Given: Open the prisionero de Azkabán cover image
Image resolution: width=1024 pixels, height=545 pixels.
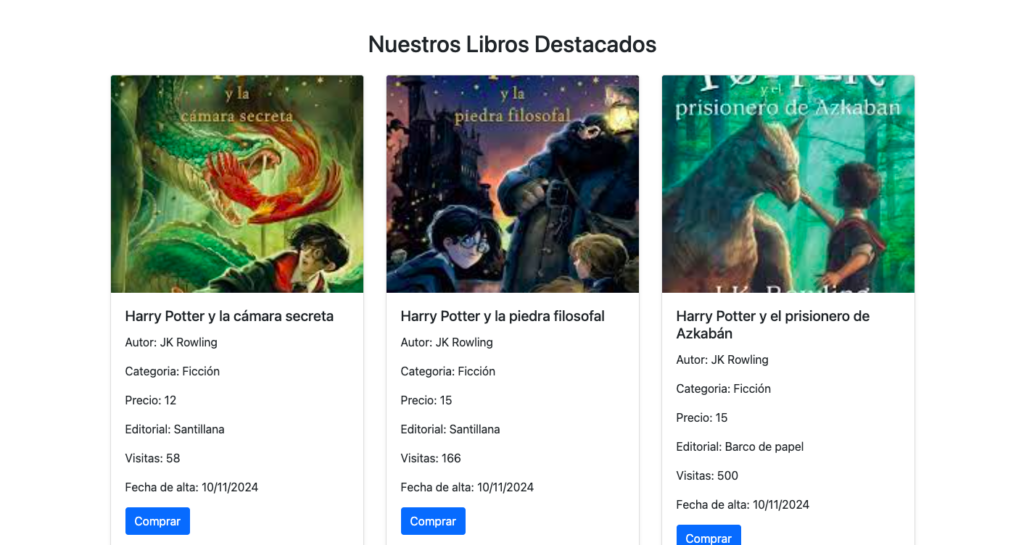Looking at the screenshot, I should pyautogui.click(x=788, y=183).
